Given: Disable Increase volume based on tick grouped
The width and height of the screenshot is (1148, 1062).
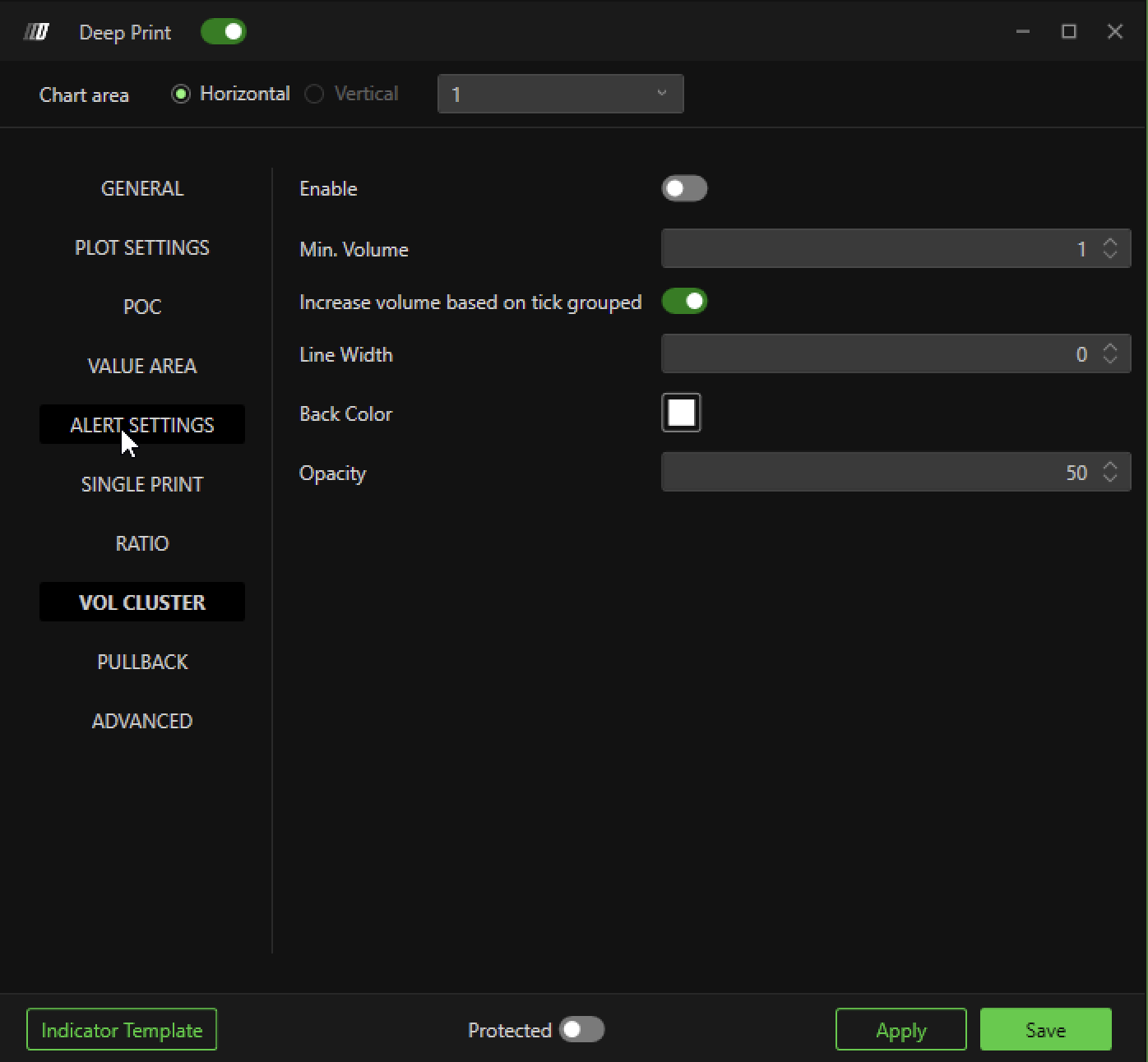Looking at the screenshot, I should tap(684, 302).
